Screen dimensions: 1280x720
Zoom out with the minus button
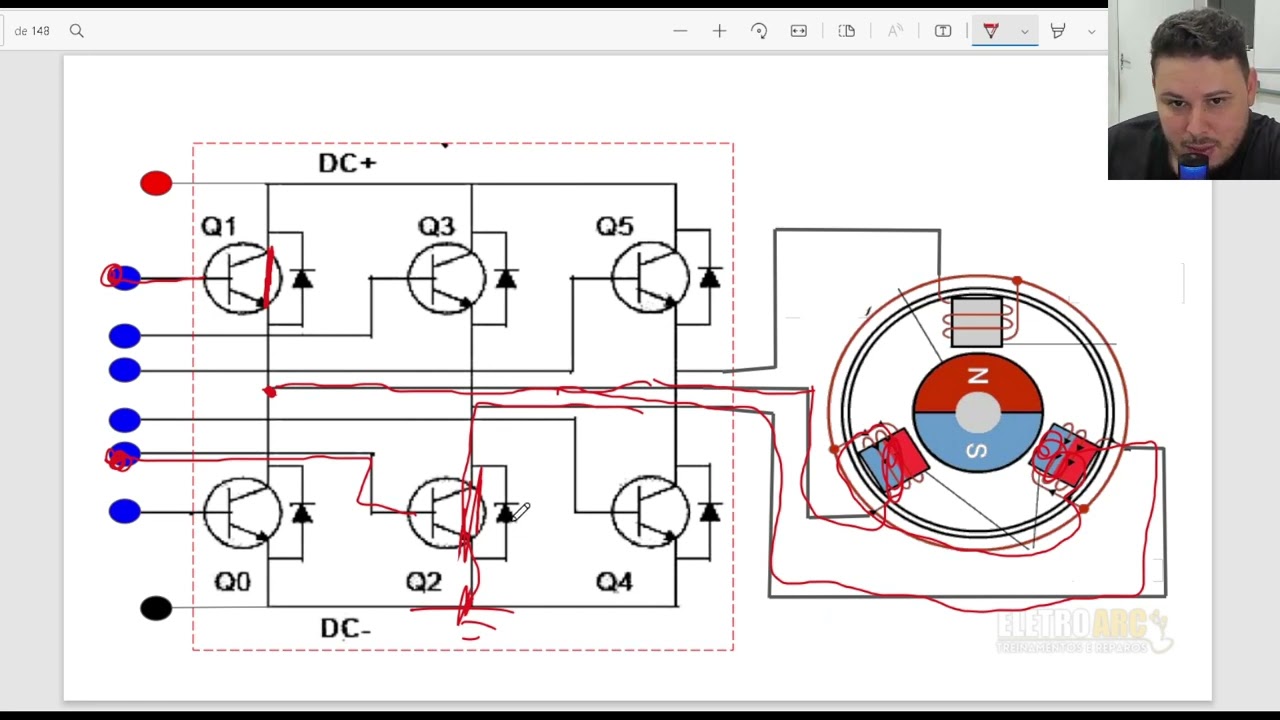[x=680, y=31]
